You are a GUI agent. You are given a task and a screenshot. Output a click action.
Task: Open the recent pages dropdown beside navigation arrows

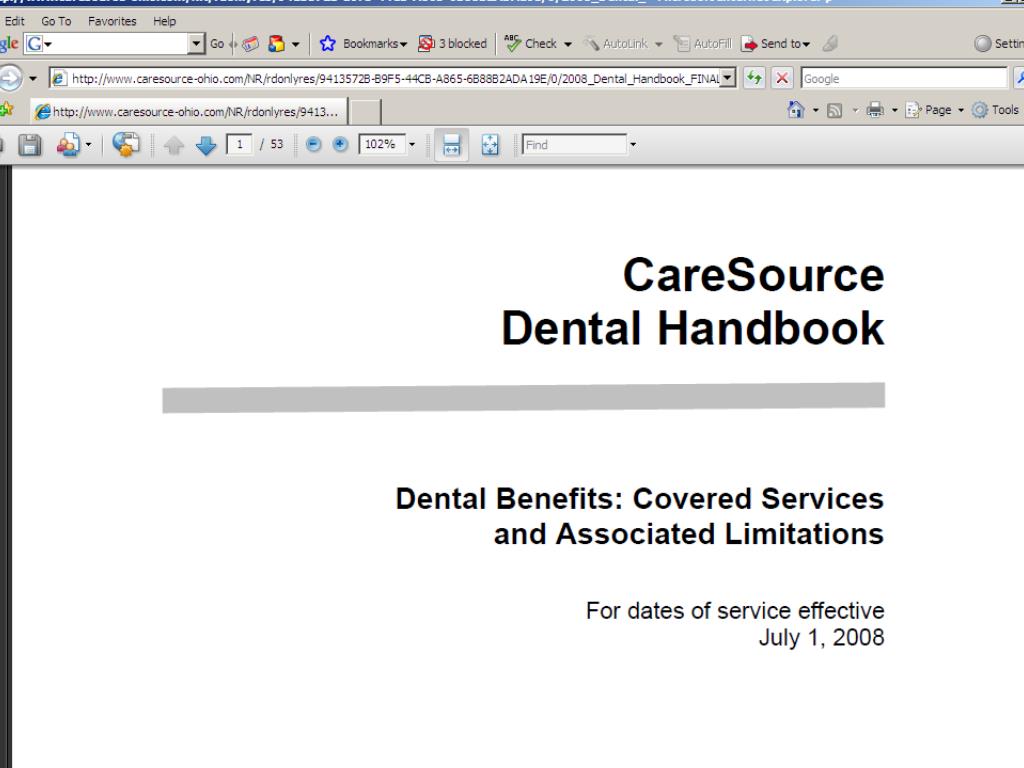coord(33,79)
